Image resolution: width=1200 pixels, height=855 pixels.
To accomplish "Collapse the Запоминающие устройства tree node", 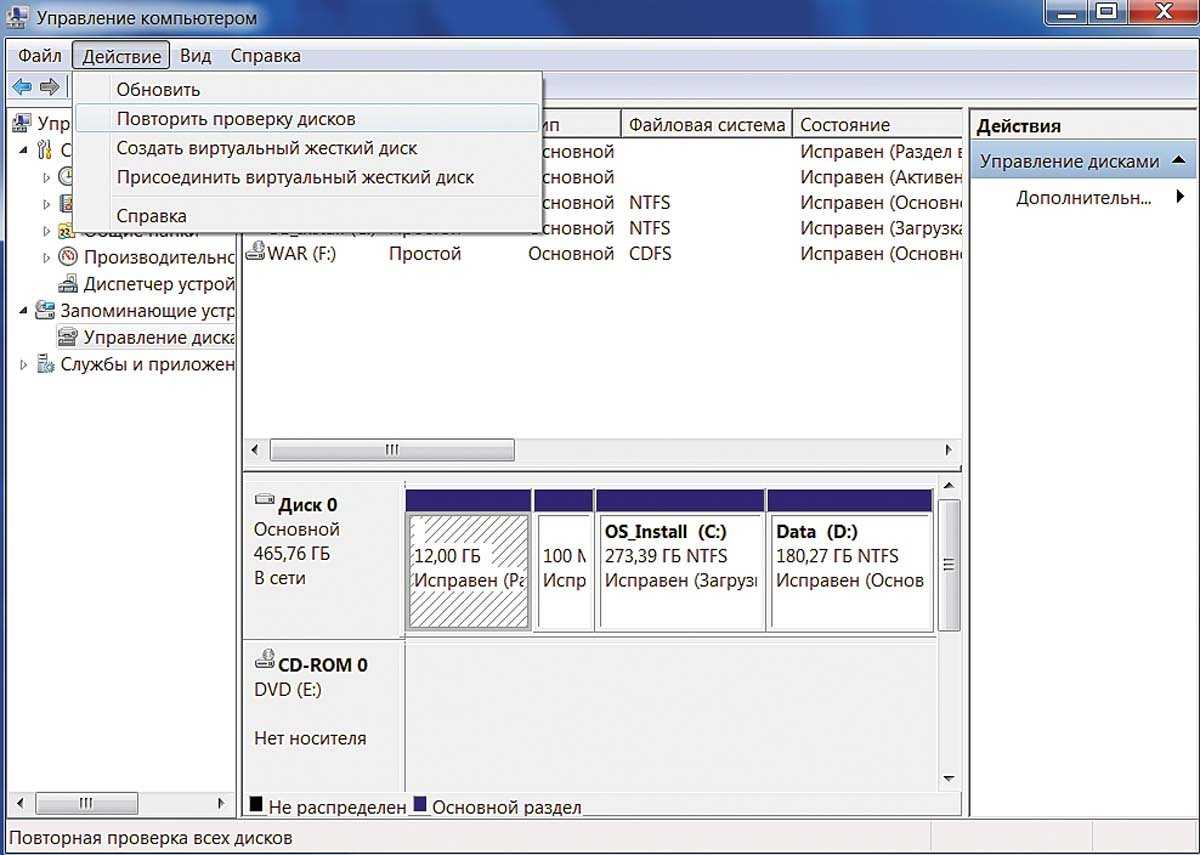I will tap(23, 310).
